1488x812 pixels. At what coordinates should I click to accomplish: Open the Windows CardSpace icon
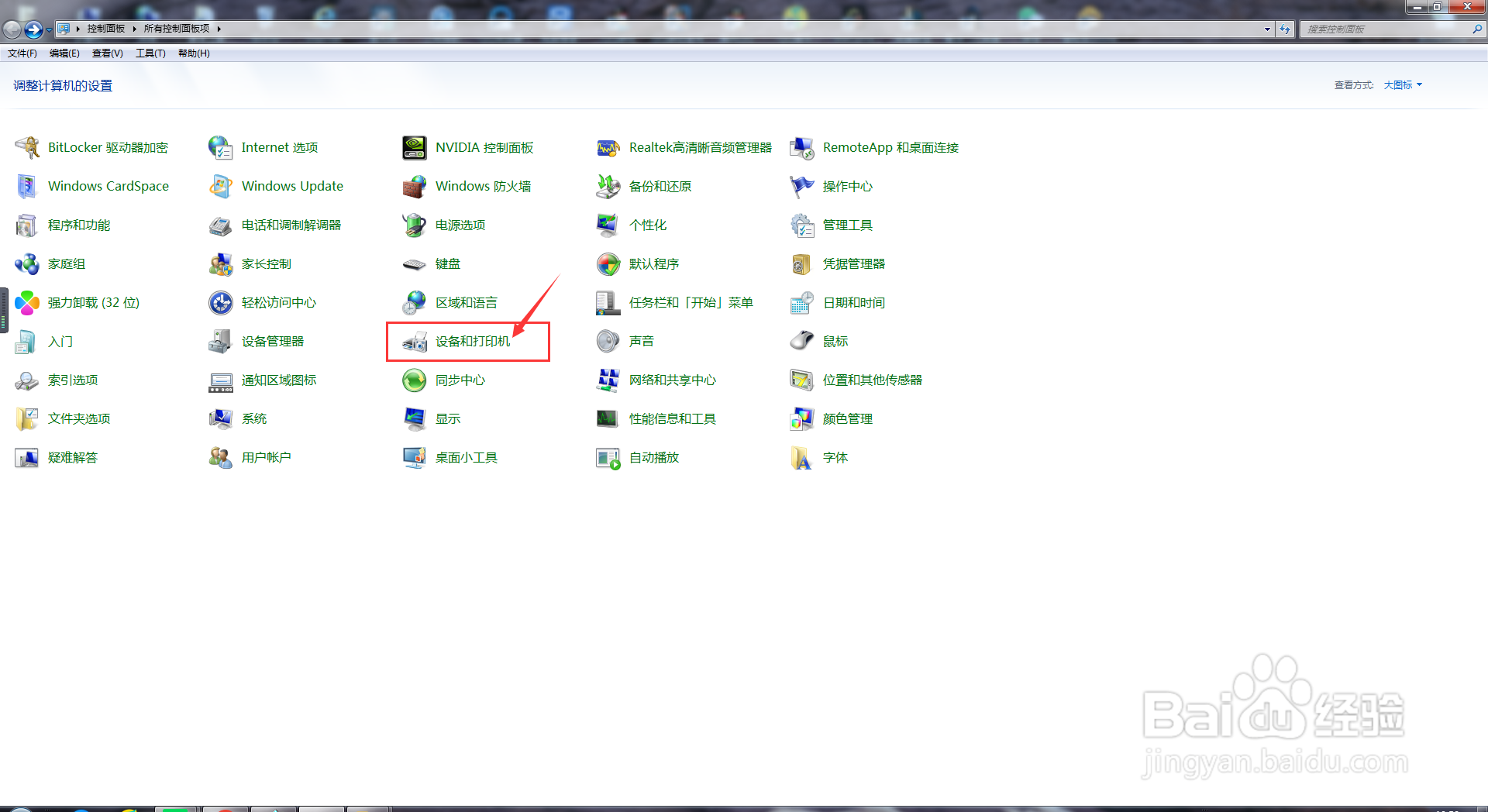(x=27, y=186)
